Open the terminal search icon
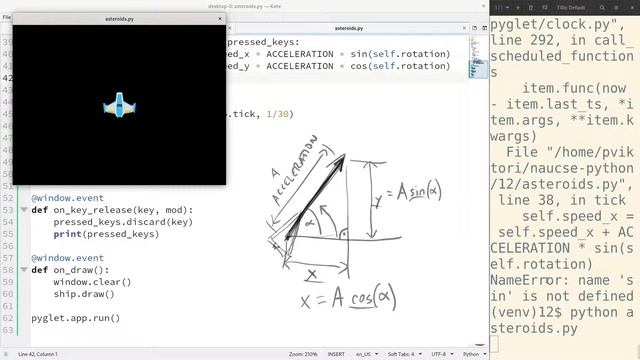The image size is (640, 360). coord(602,7)
